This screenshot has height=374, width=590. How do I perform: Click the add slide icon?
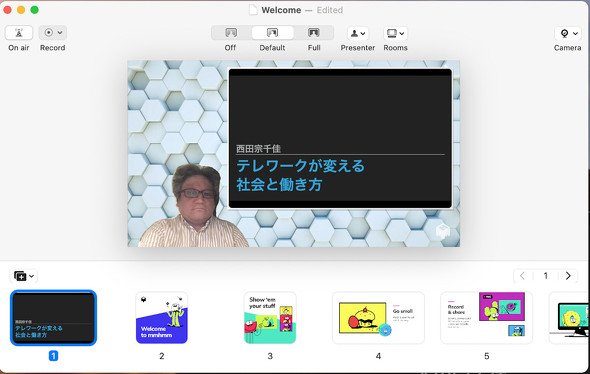point(20,276)
